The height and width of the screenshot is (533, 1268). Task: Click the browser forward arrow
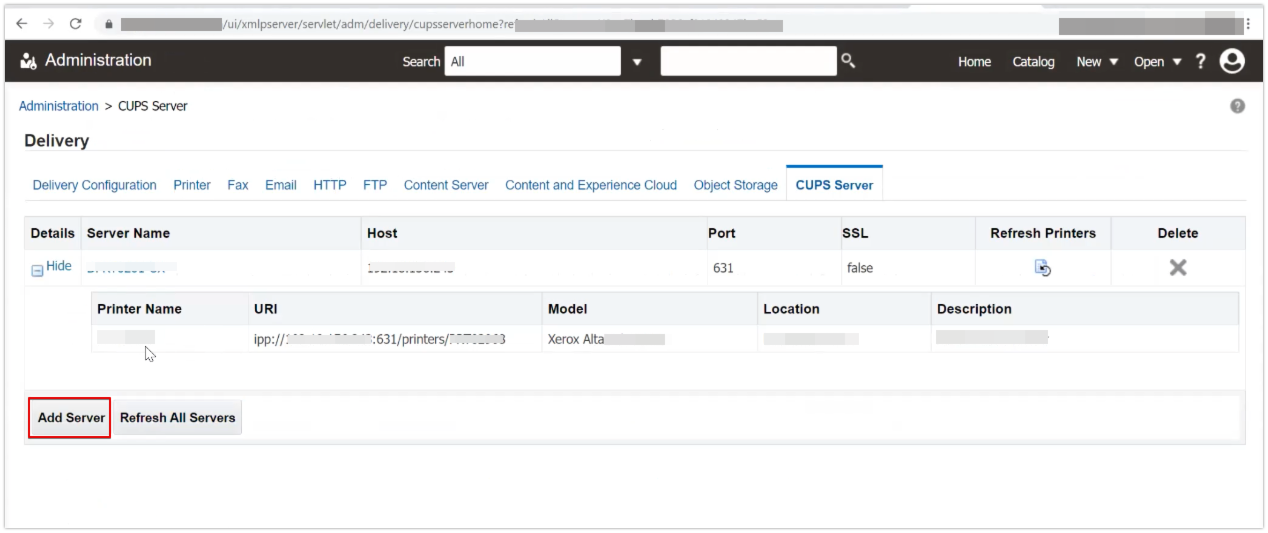(x=48, y=23)
